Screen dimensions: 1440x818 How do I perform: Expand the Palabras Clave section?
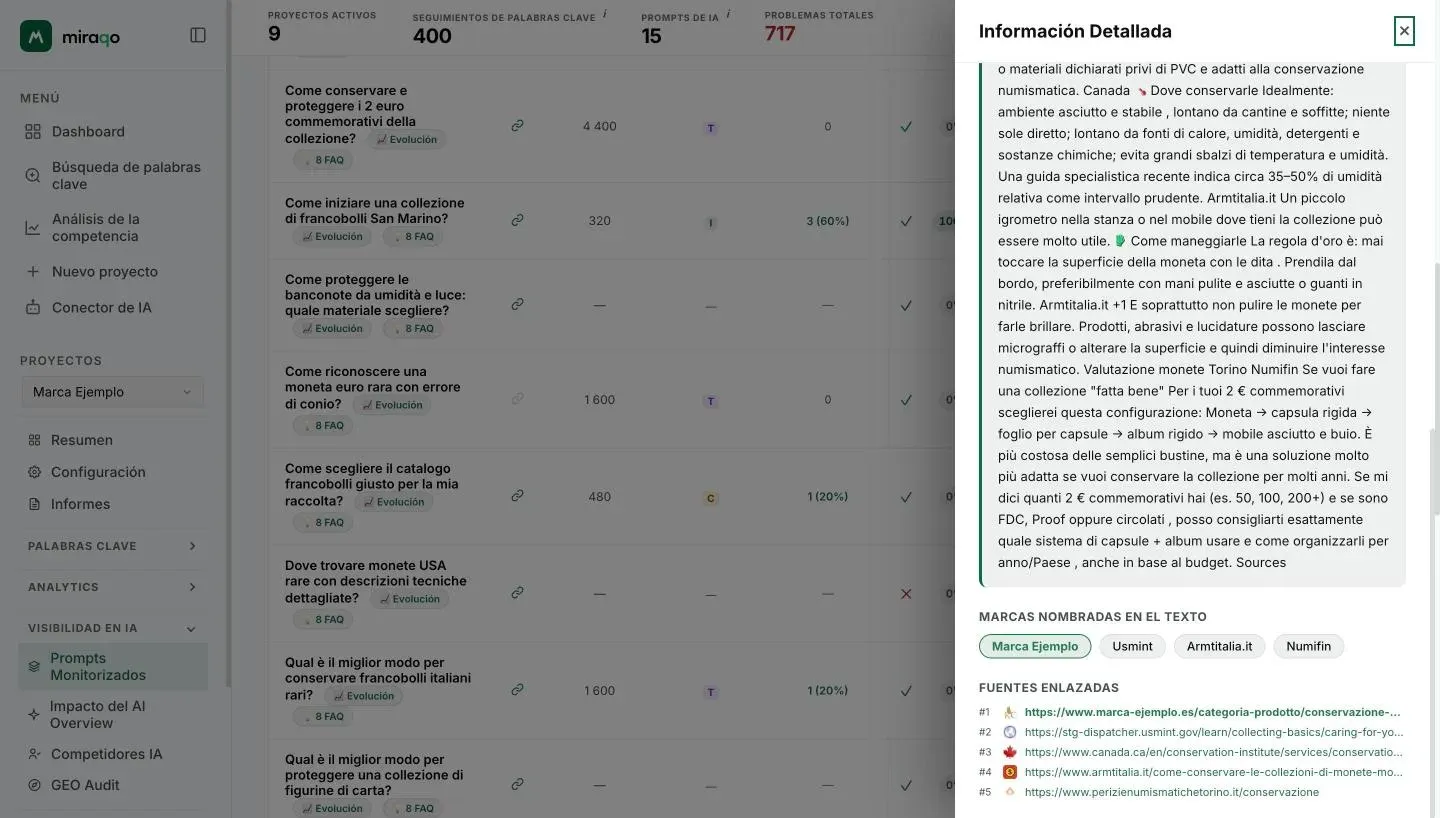coord(113,546)
